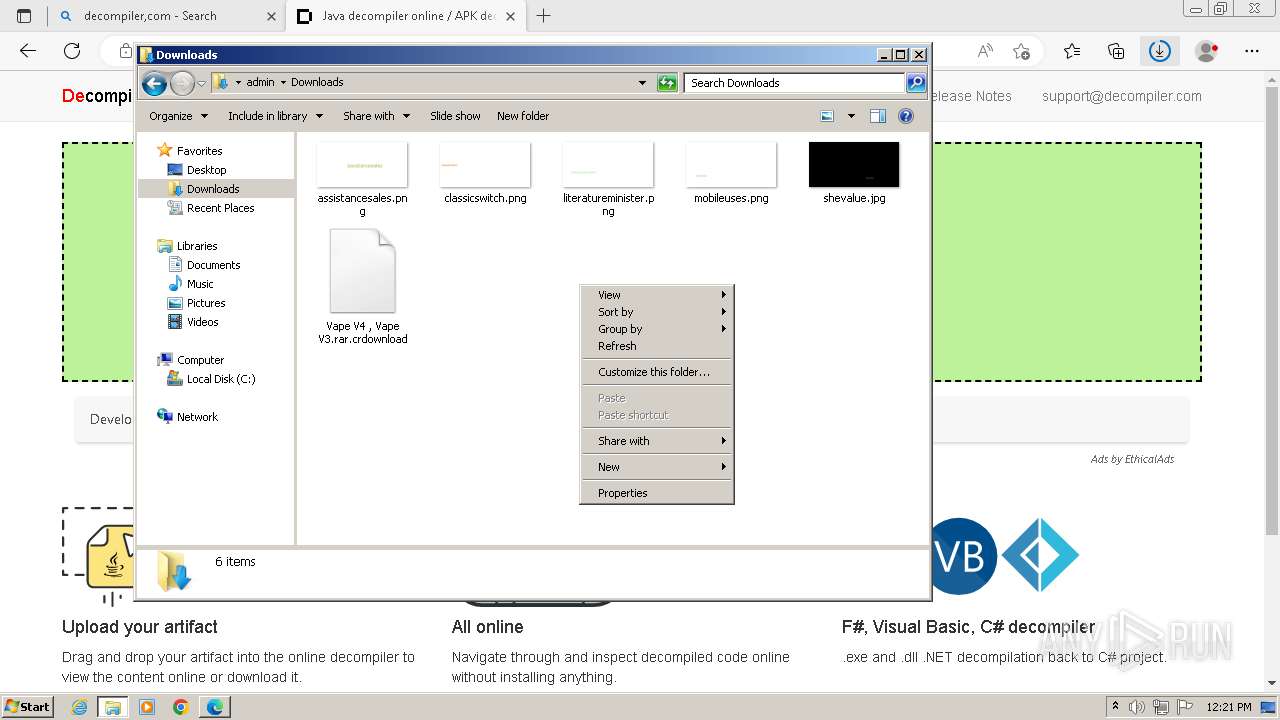Viewport: 1280px width, 720px height.
Task: Expand the view options dropdown arrow
Action: click(x=851, y=116)
